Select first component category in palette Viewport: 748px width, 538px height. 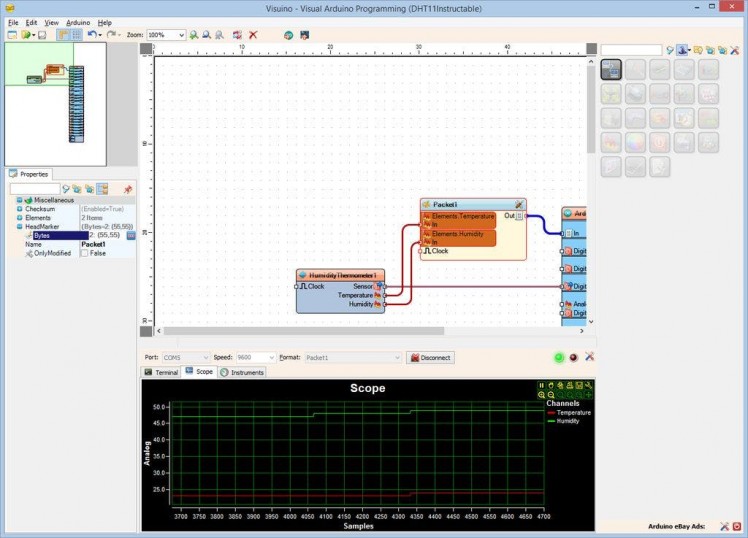point(611,69)
